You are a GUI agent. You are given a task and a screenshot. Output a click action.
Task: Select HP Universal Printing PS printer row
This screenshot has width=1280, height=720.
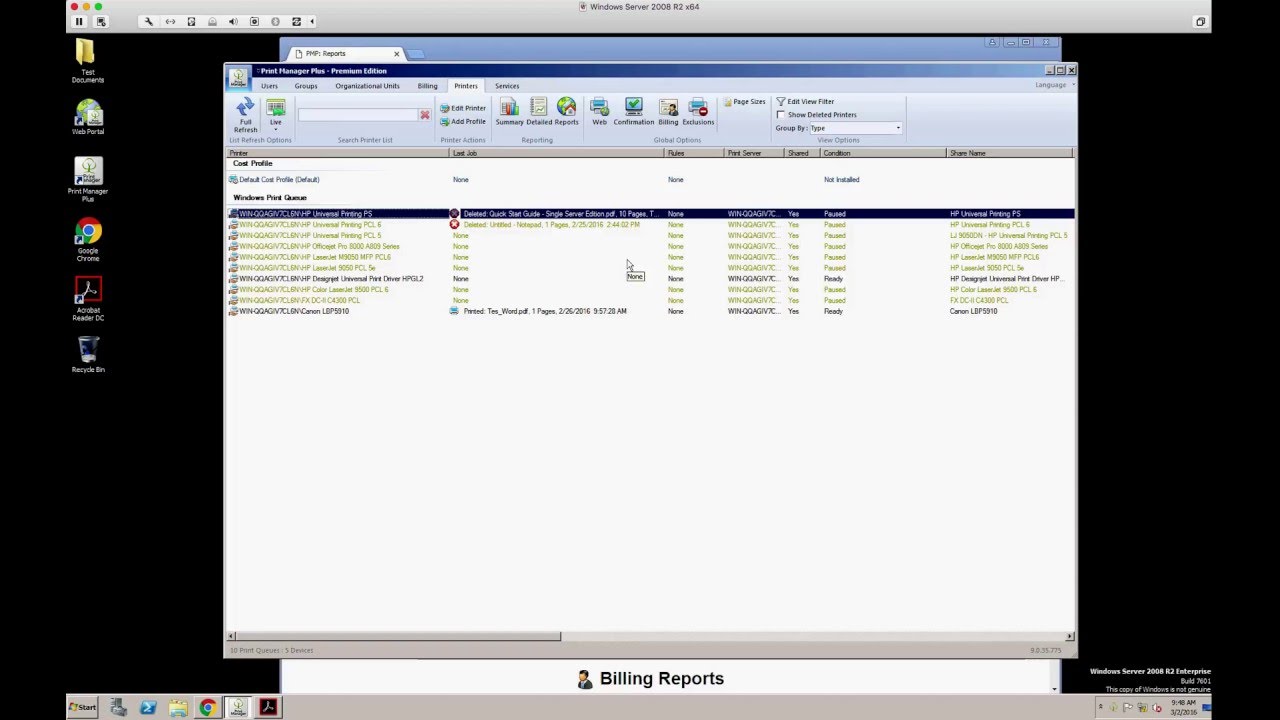pyautogui.click(x=650, y=214)
